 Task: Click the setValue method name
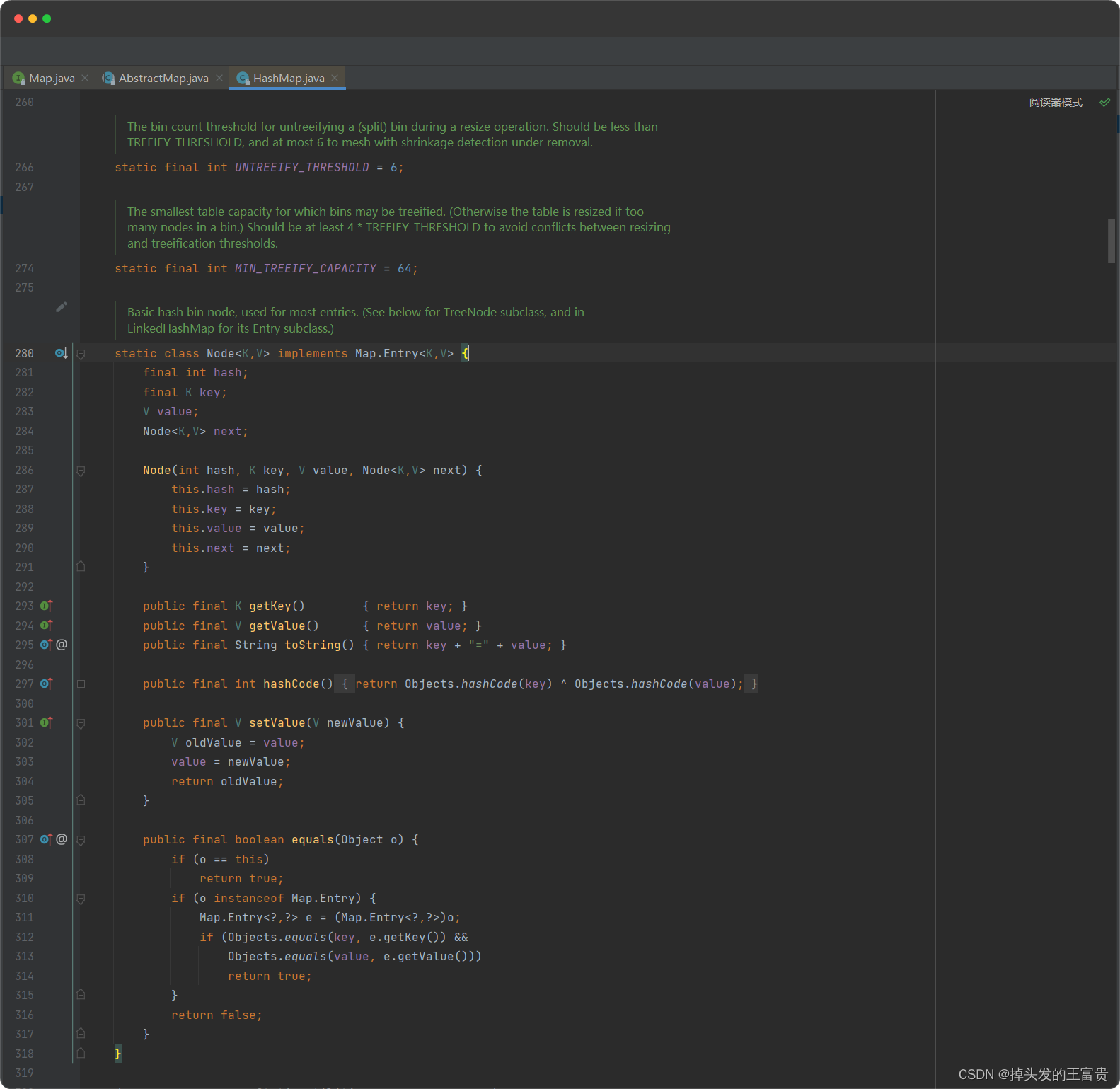(x=277, y=723)
